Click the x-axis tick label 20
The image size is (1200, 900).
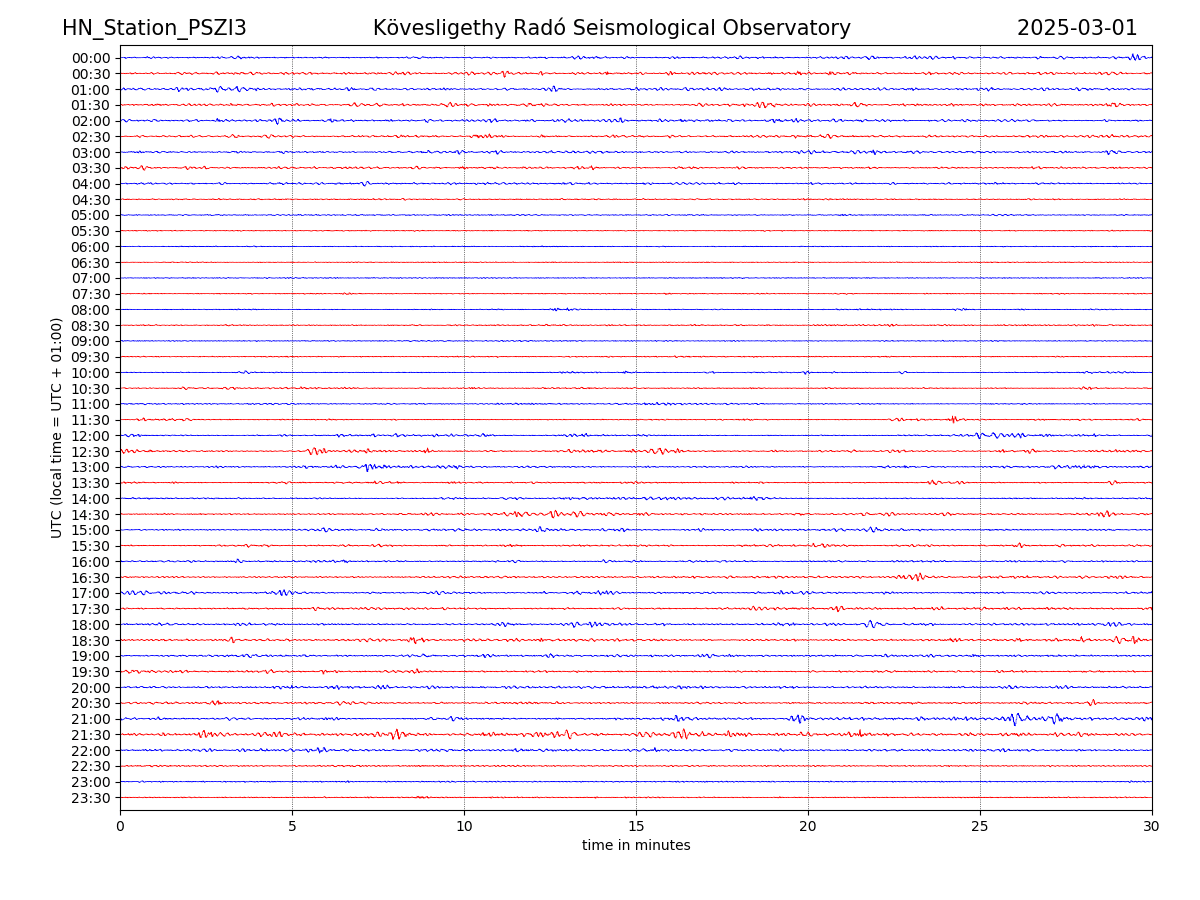808,827
